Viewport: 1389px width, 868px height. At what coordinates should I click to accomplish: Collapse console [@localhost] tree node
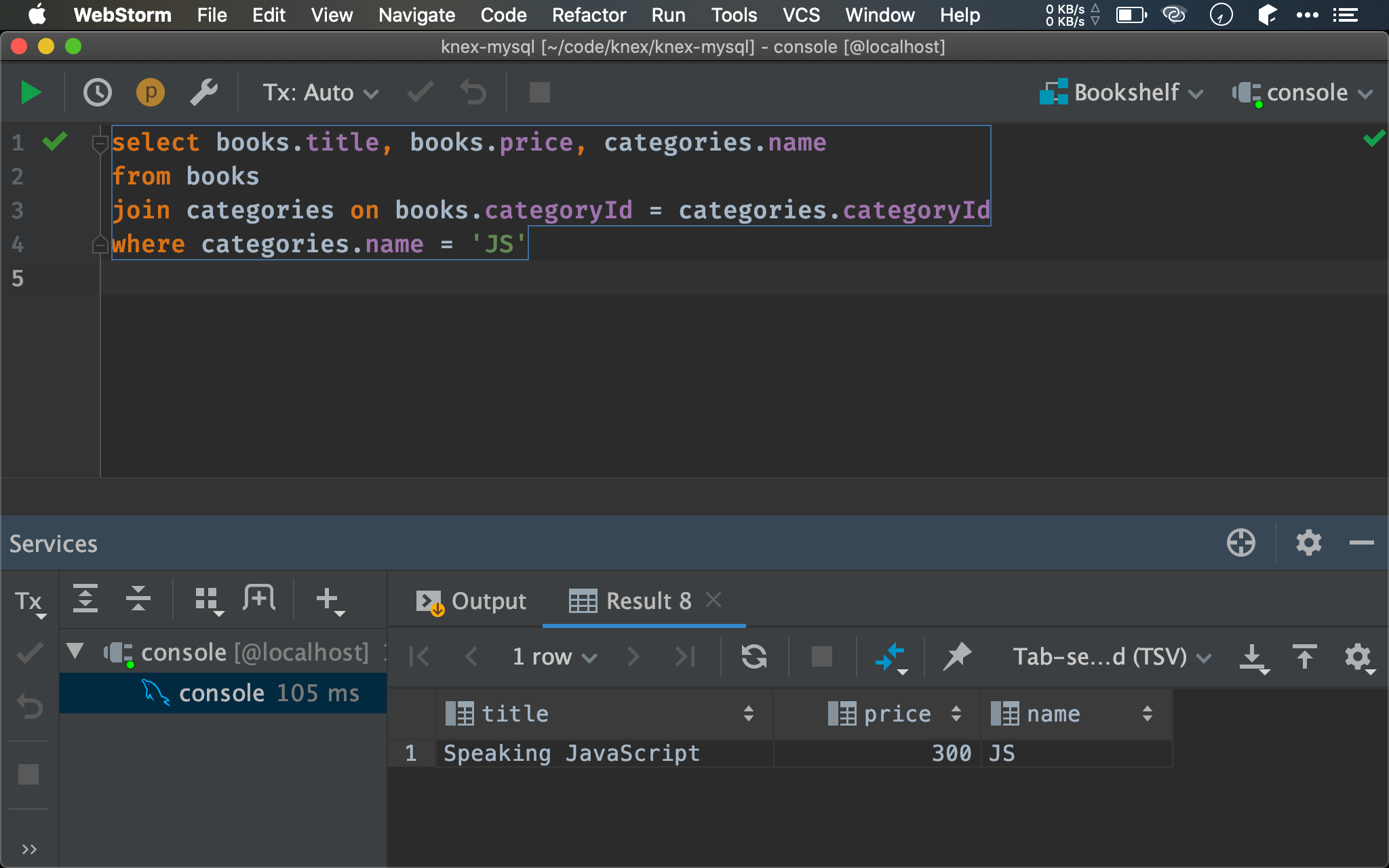(75, 652)
